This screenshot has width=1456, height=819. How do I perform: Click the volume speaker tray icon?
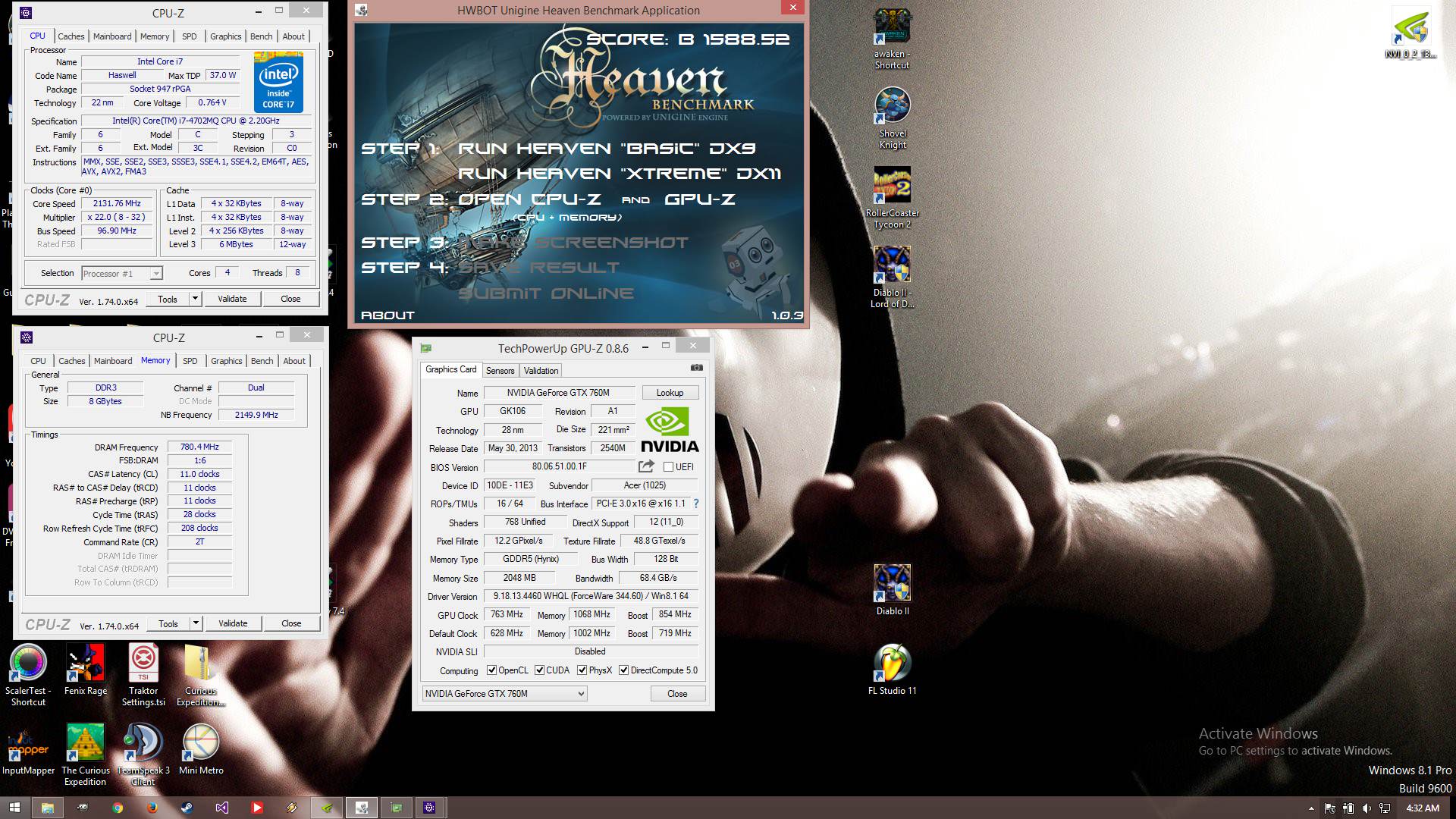coord(1366,808)
